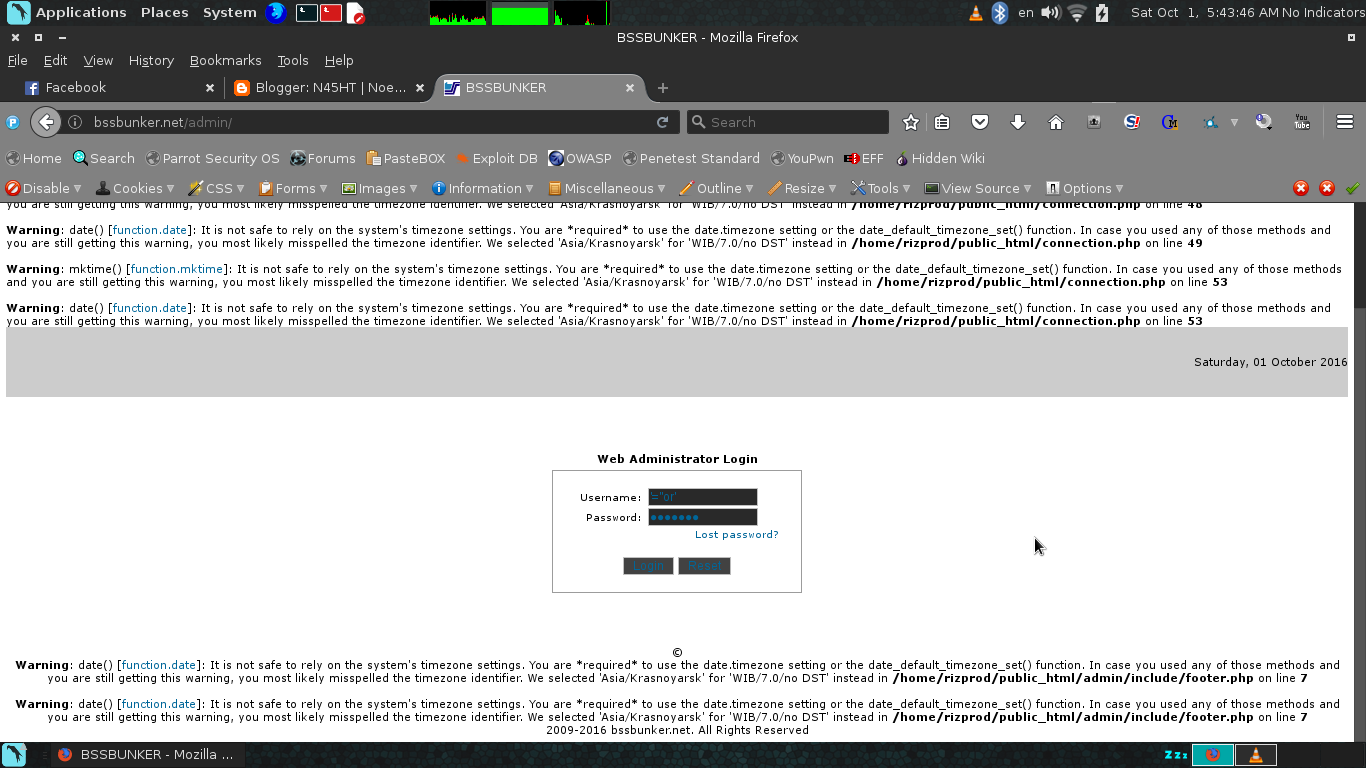This screenshot has width=1366, height=768.
Task: Open the Bookmarks menu
Action: coord(225,60)
